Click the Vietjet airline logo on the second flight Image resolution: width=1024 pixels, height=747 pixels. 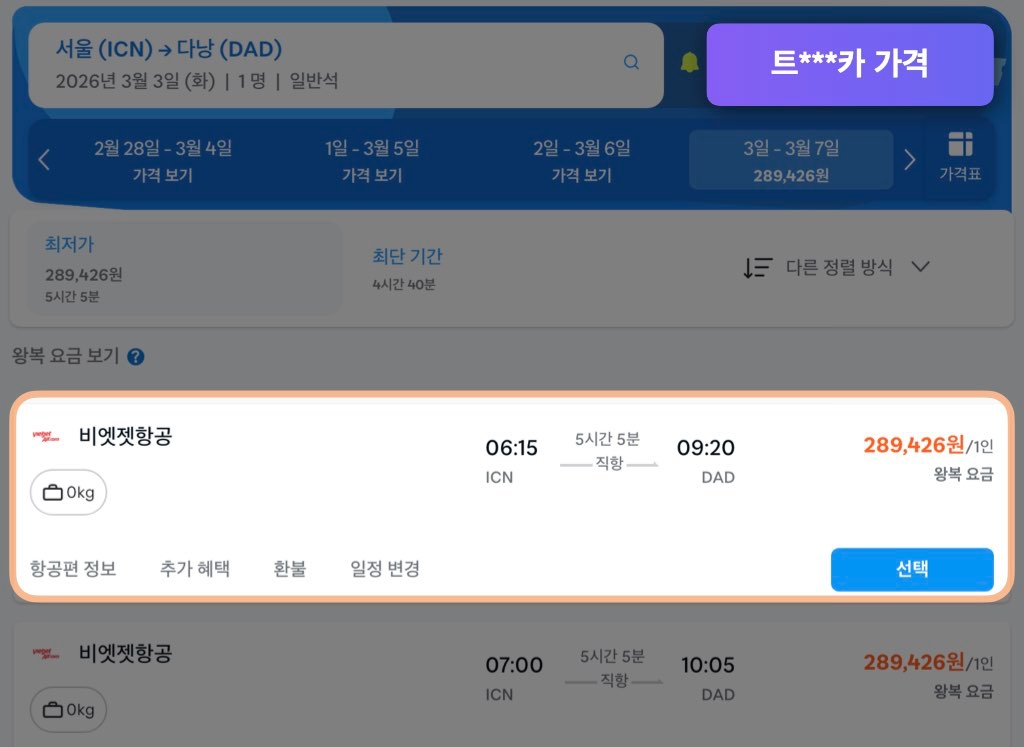(47, 654)
